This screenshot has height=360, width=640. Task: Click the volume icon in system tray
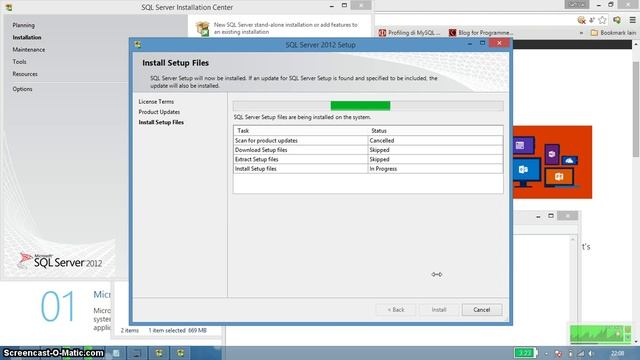click(x=591, y=353)
